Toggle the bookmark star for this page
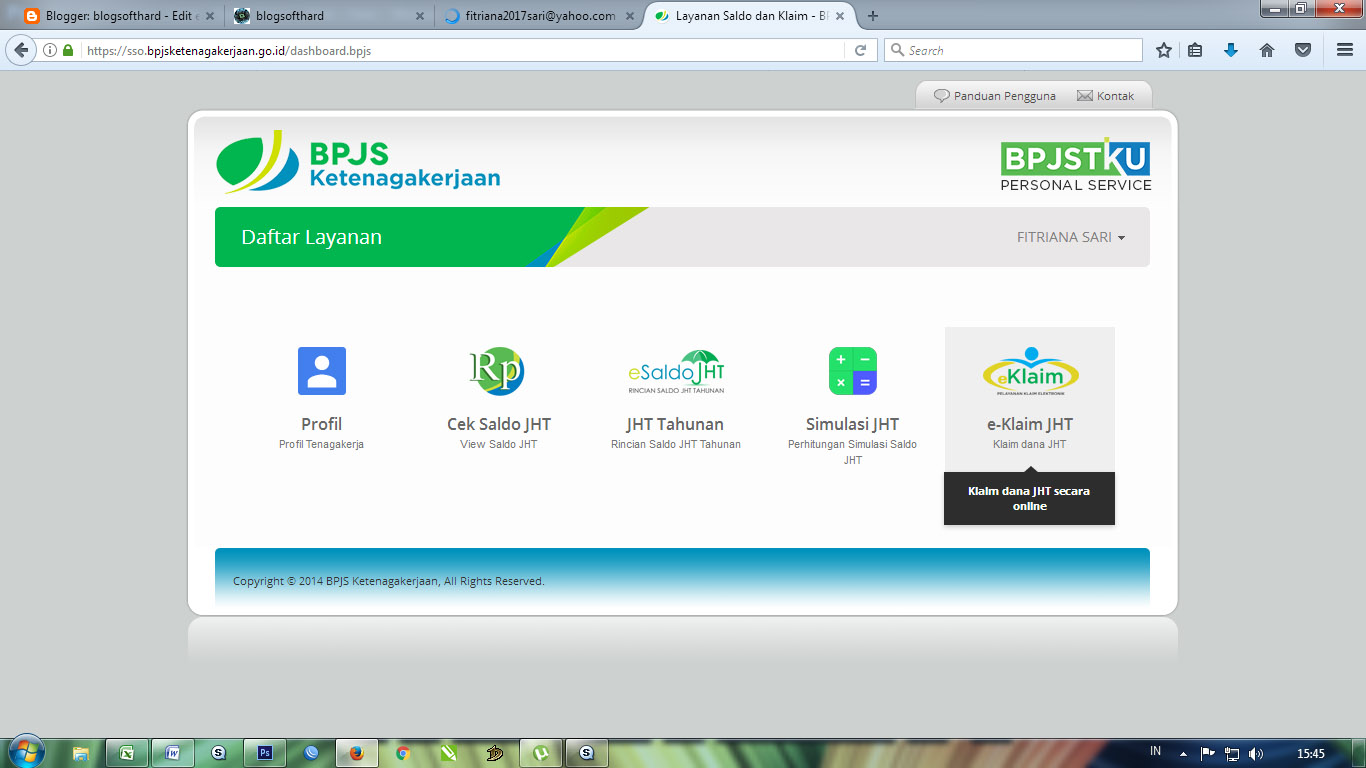 point(1163,49)
